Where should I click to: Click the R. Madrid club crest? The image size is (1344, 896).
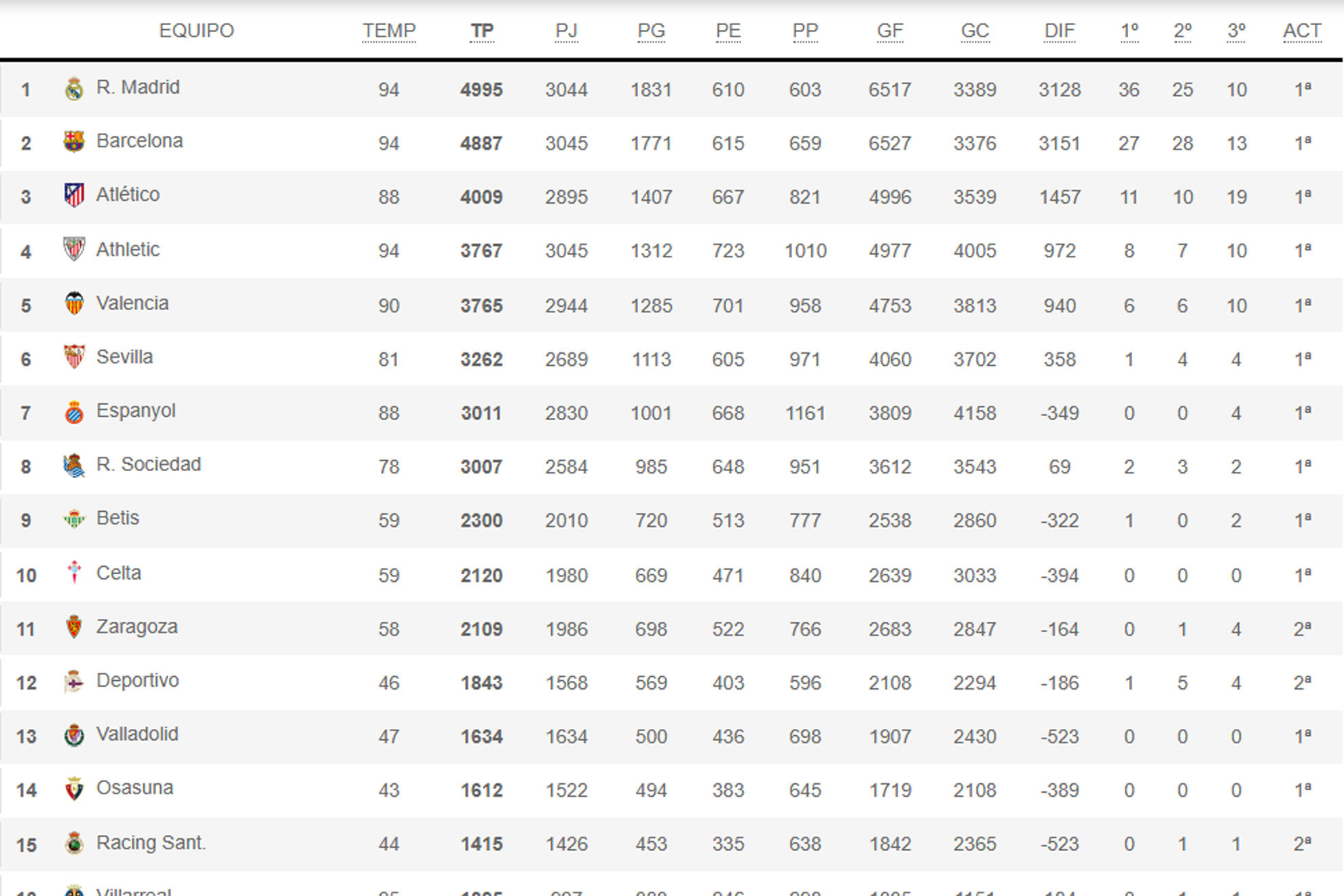point(74,89)
